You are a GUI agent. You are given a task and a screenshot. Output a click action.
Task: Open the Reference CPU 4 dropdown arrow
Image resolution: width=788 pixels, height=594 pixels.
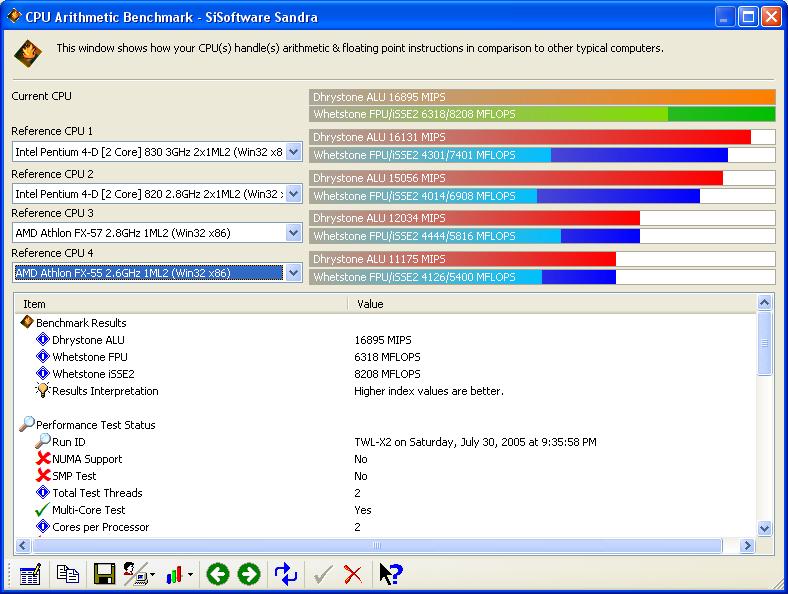point(293,273)
